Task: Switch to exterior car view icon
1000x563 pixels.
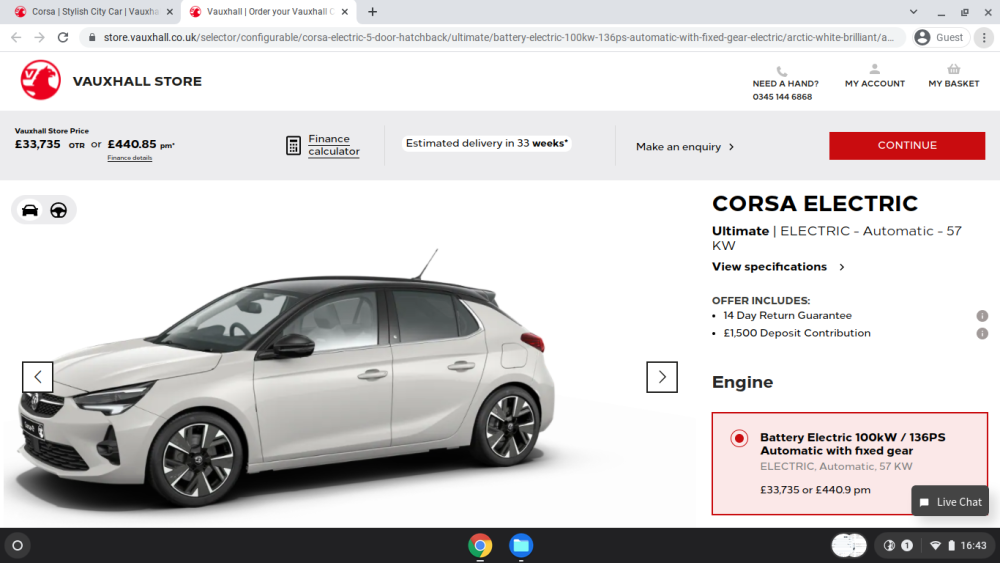Action: click(30, 210)
